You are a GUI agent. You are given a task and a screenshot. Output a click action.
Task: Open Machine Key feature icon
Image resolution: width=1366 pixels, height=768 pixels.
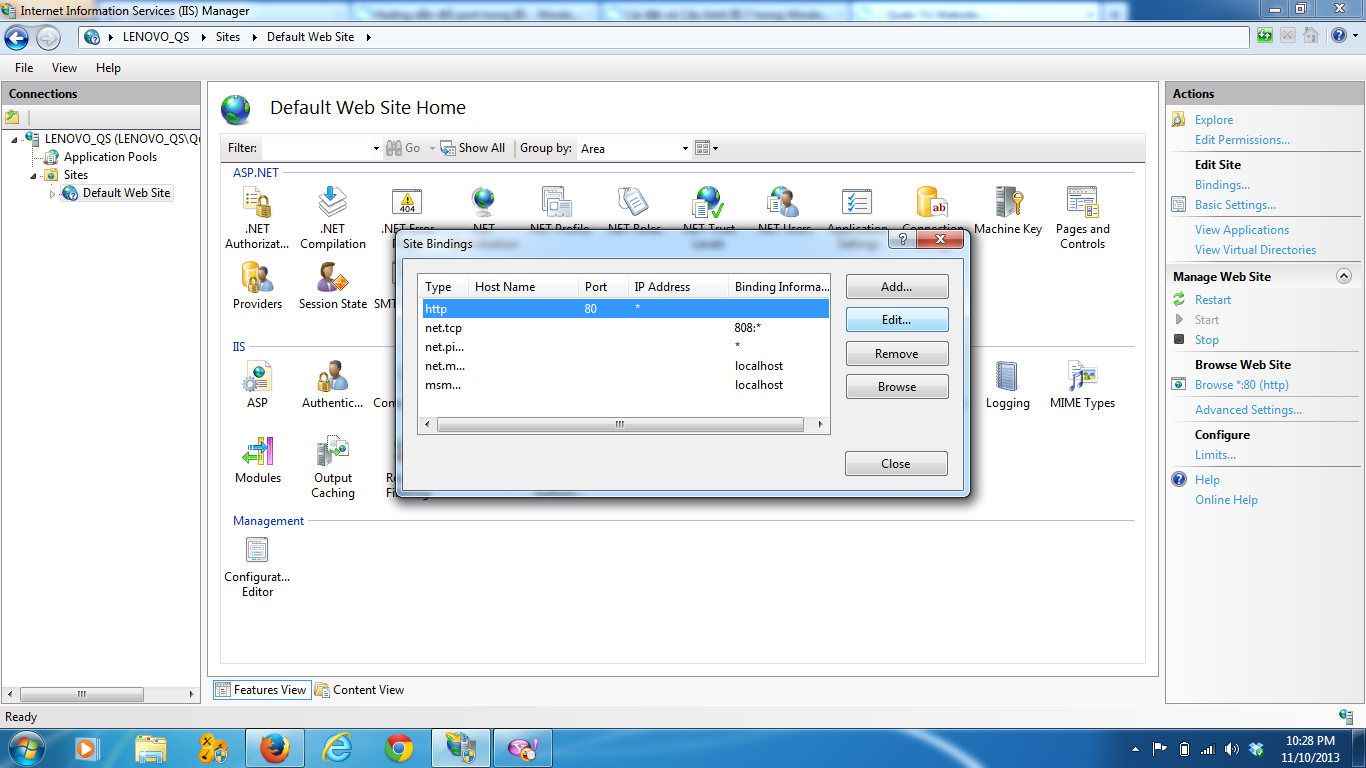point(1008,202)
